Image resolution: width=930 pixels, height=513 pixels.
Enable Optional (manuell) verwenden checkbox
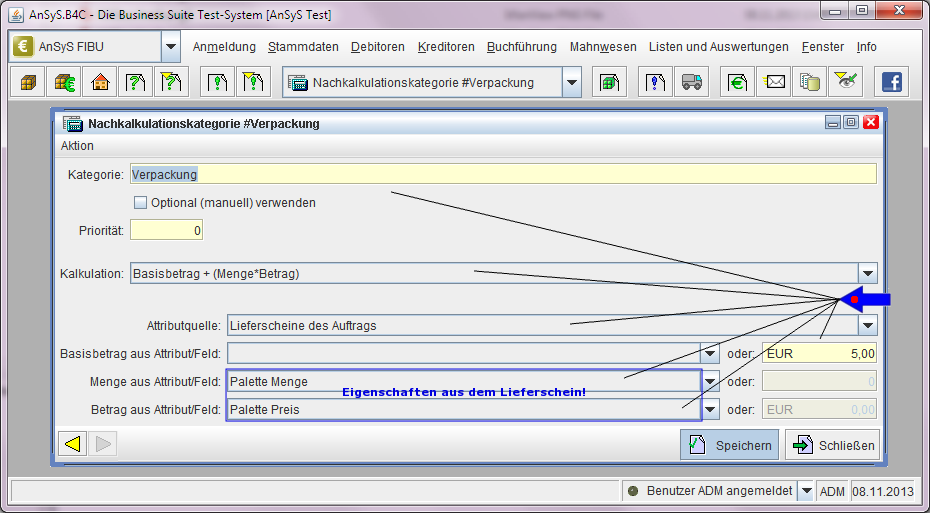point(140,203)
